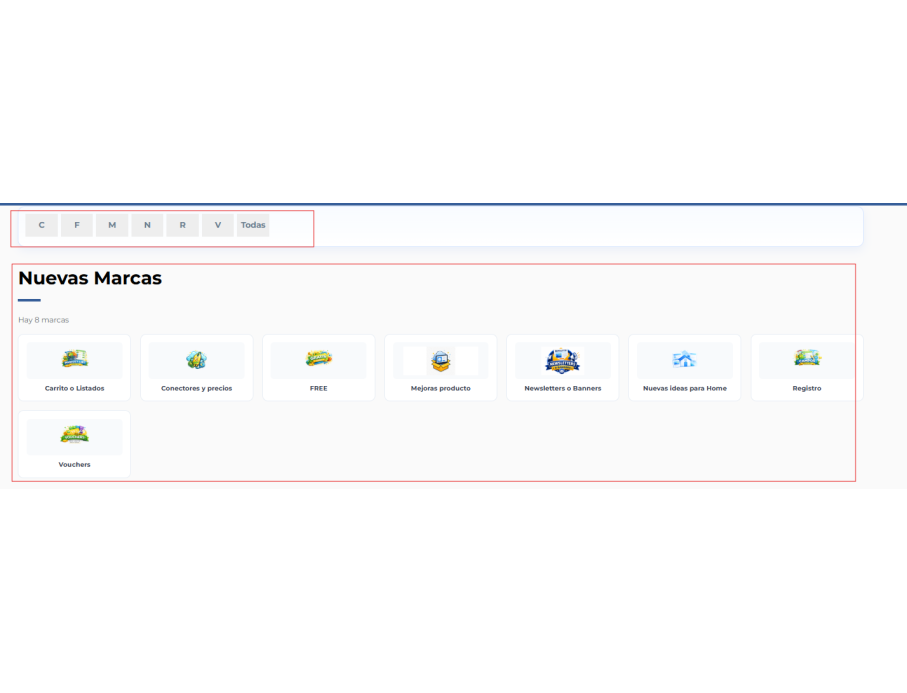This screenshot has height=693, width=907.
Task: Open the Conectores y precios icon
Action: point(197,360)
